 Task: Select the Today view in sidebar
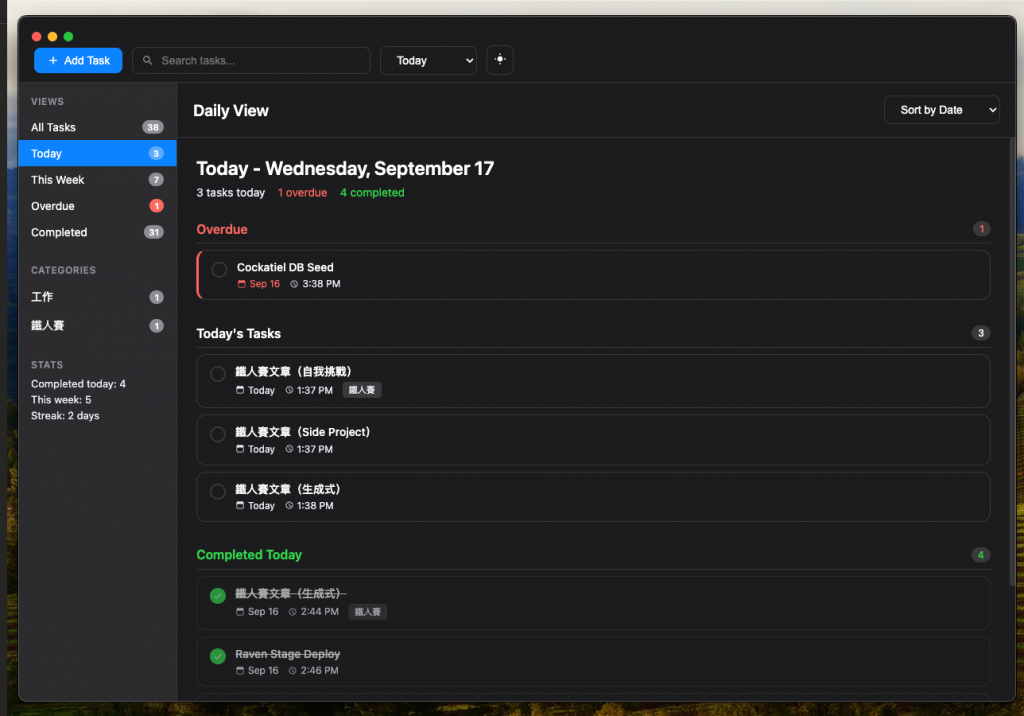coord(97,154)
